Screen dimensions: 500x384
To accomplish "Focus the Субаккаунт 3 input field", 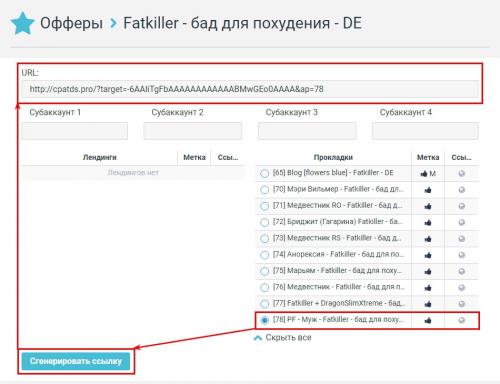I will (x=307, y=131).
